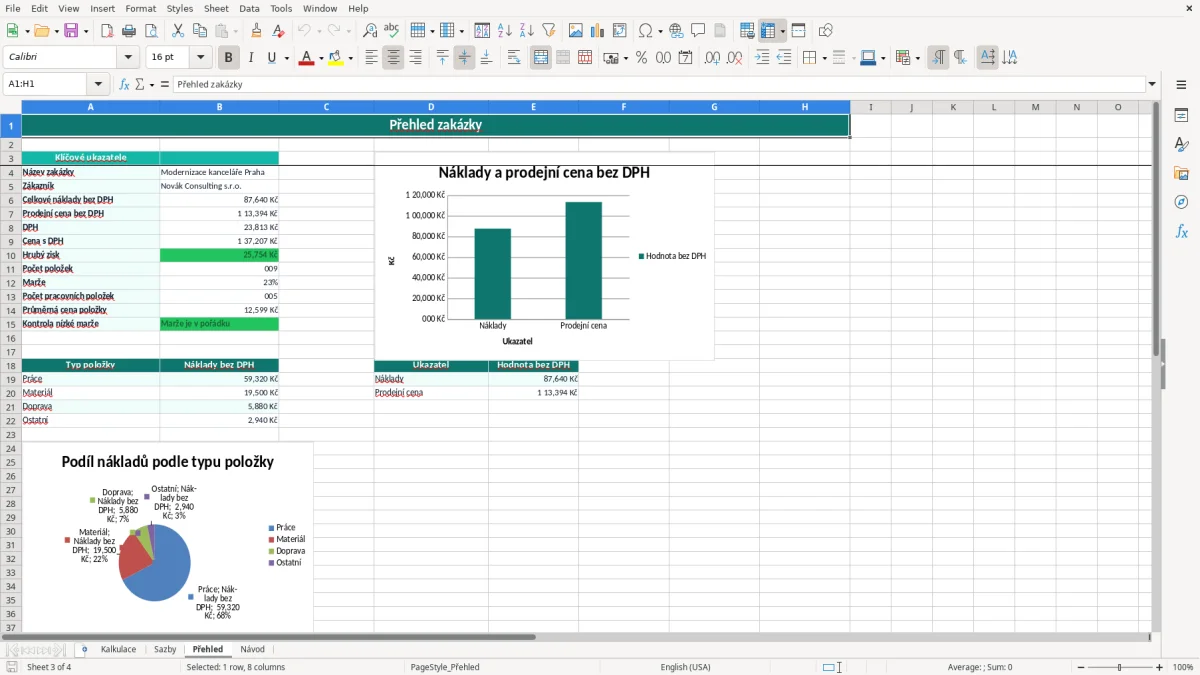Image resolution: width=1200 pixels, height=675 pixels.
Task: Expand the 16 pt font size dropdown
Action: [x=201, y=58]
